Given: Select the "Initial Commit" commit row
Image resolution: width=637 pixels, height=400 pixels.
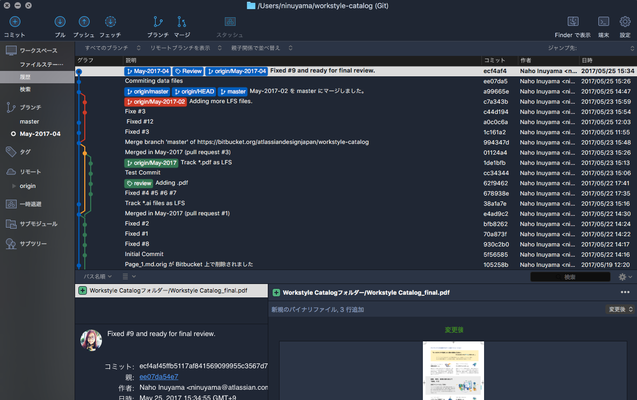Looking at the screenshot, I should (x=356, y=254).
